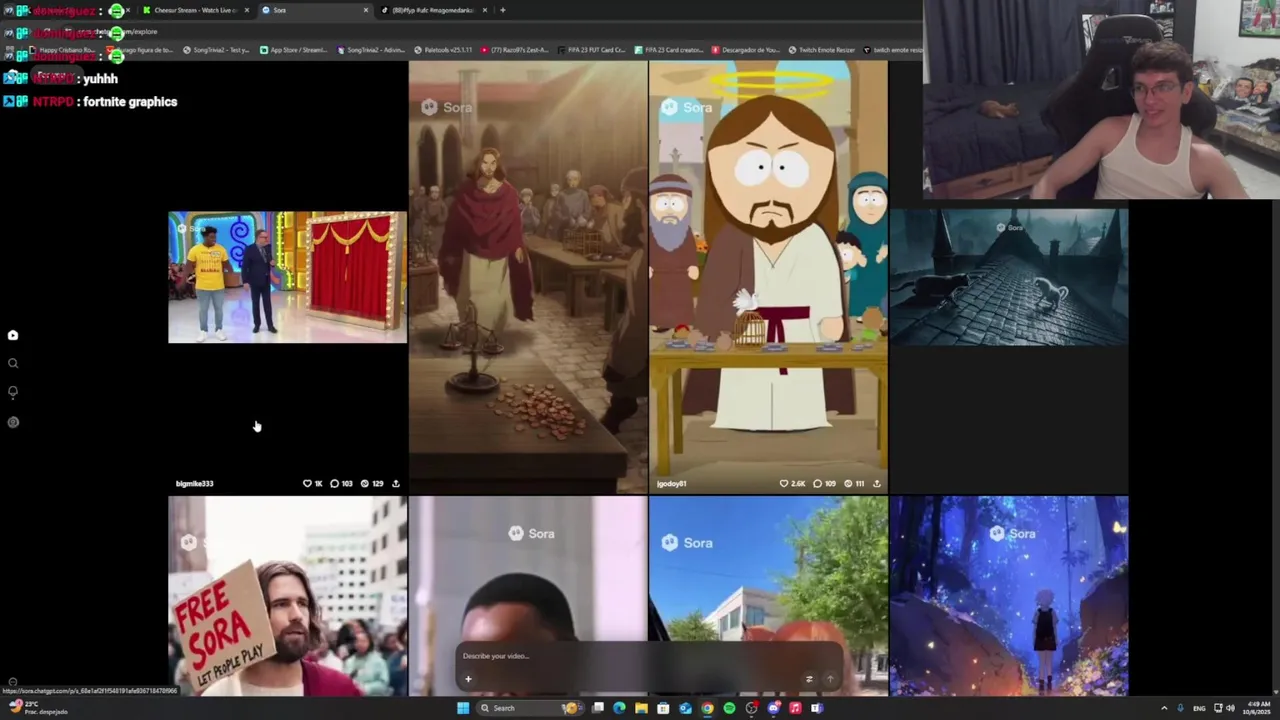
Task: Open comments on bigmike333's video
Action: click(x=334, y=483)
